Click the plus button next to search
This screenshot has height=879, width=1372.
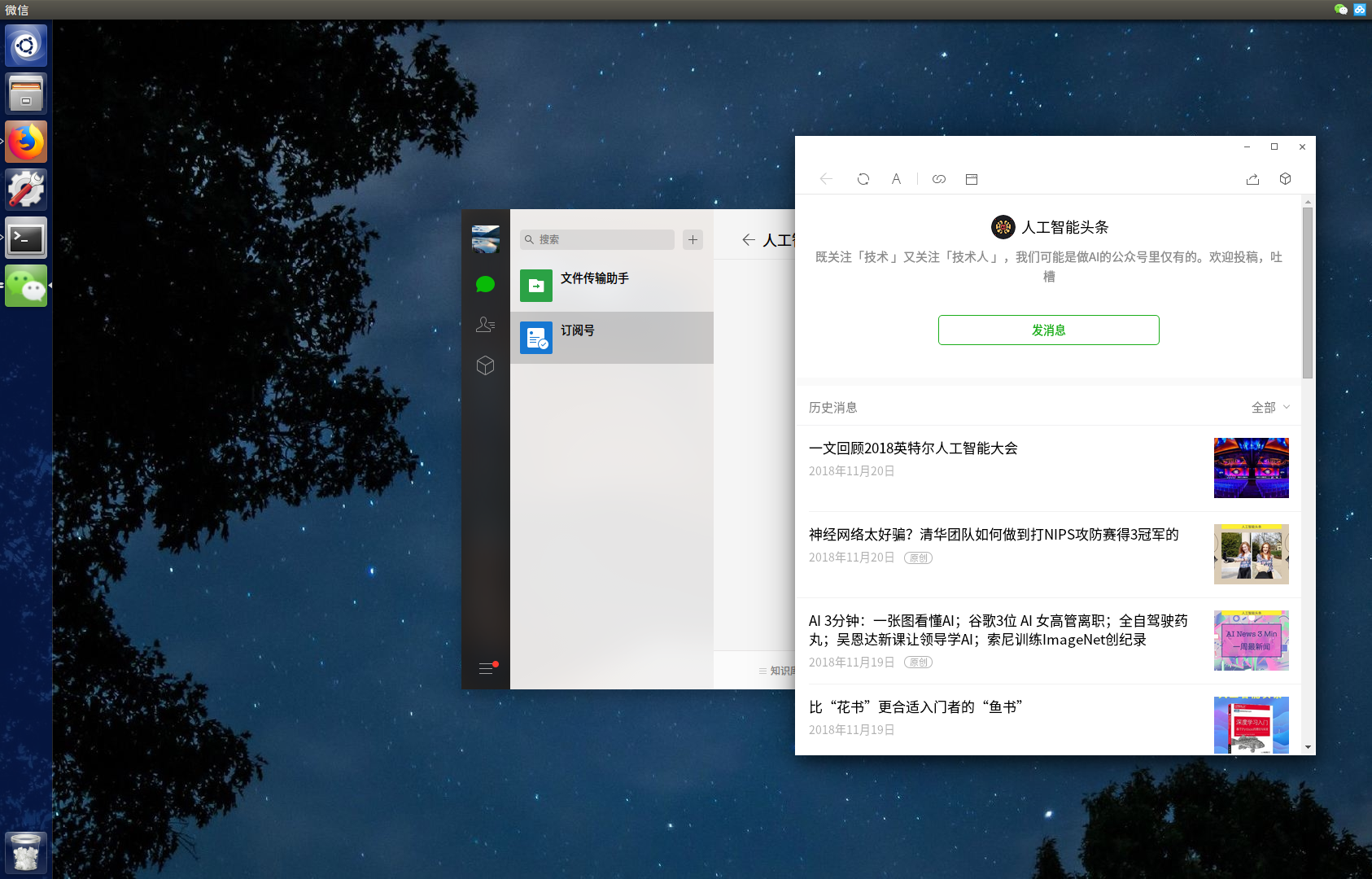tap(693, 239)
